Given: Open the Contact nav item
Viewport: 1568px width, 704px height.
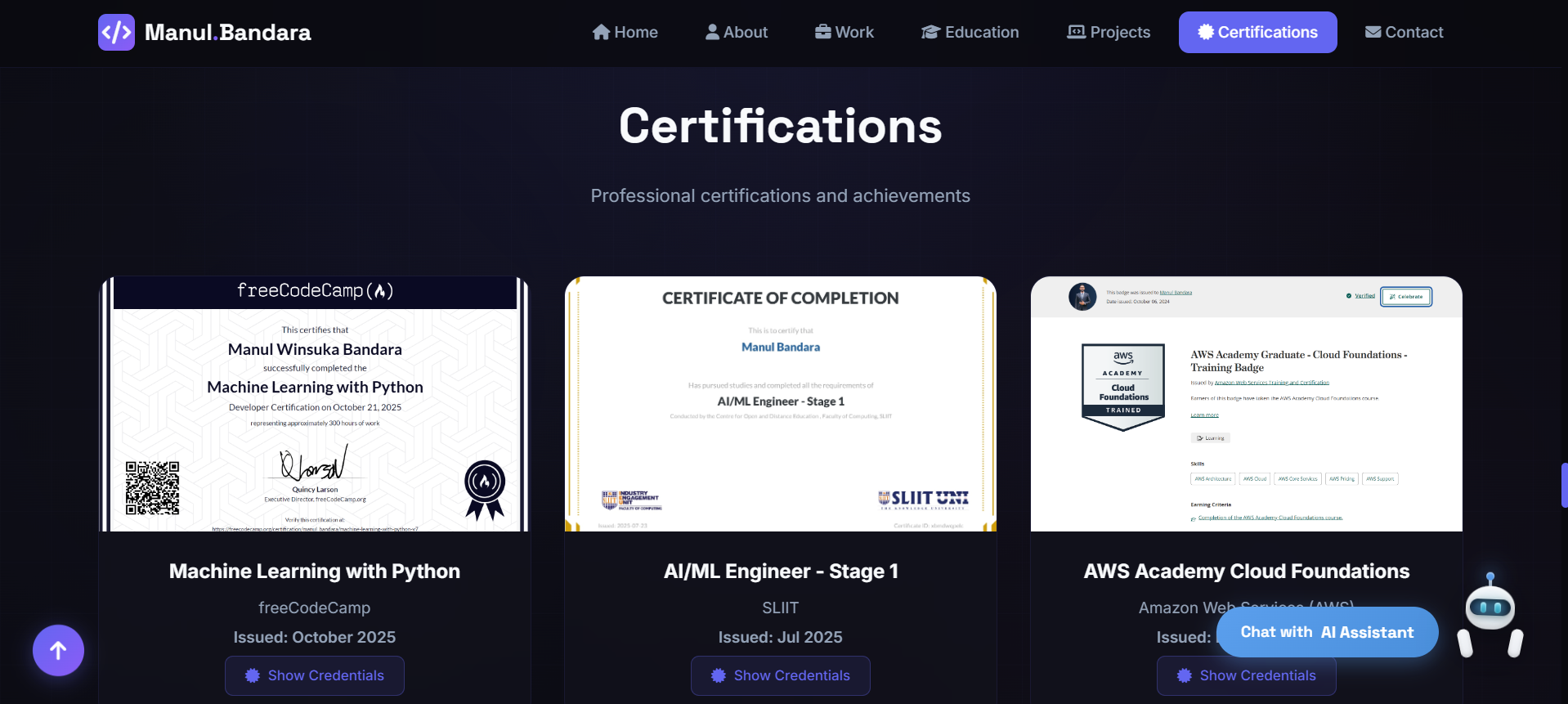Looking at the screenshot, I should point(1404,33).
